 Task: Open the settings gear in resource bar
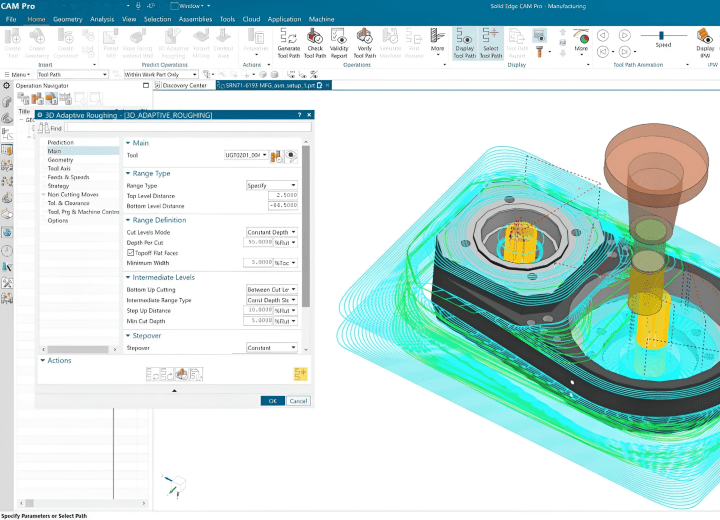pyautogui.click(x=6, y=85)
